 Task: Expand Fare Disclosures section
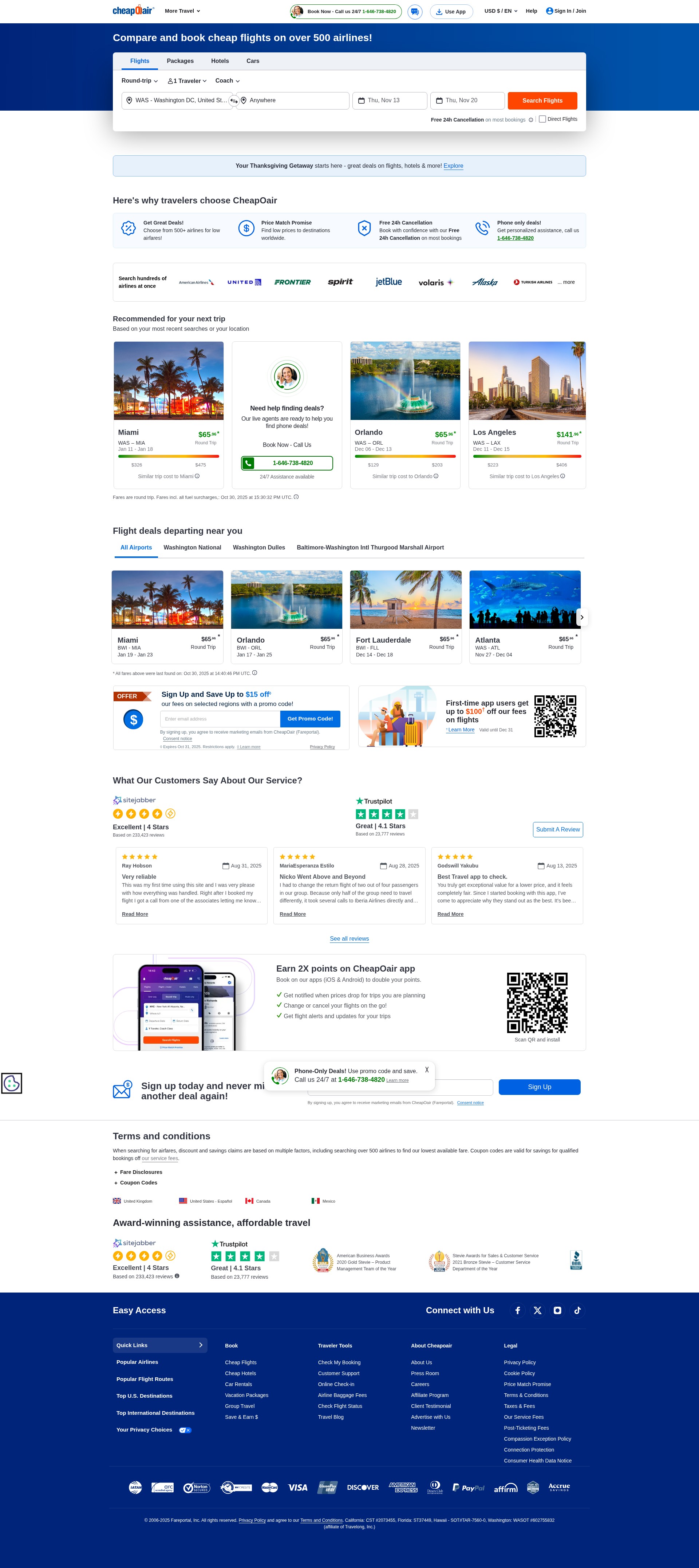(138, 1172)
